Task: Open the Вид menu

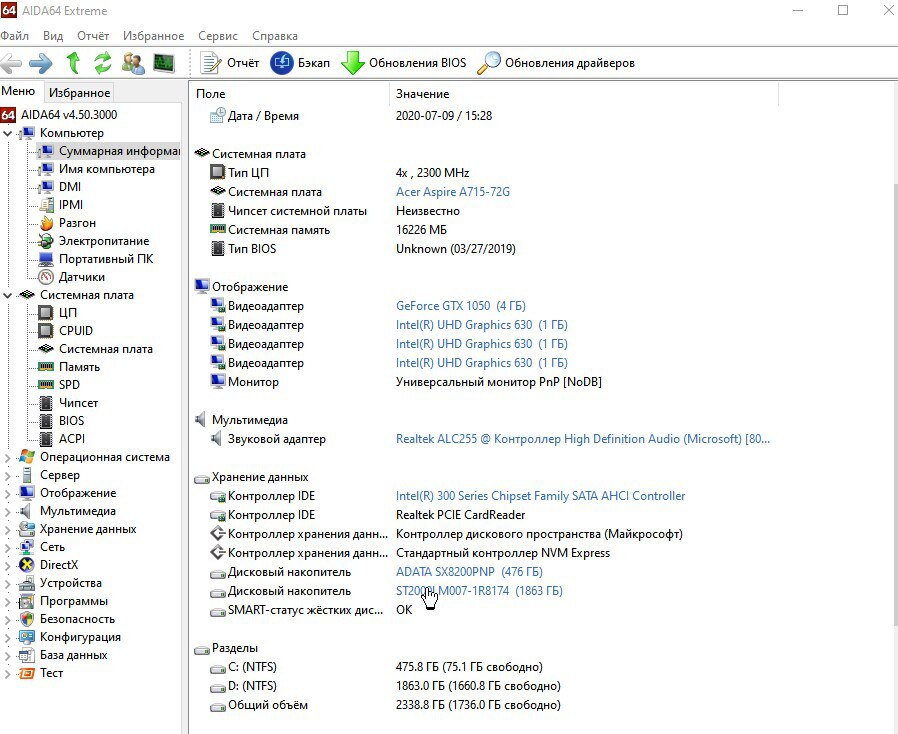Action: (x=53, y=35)
